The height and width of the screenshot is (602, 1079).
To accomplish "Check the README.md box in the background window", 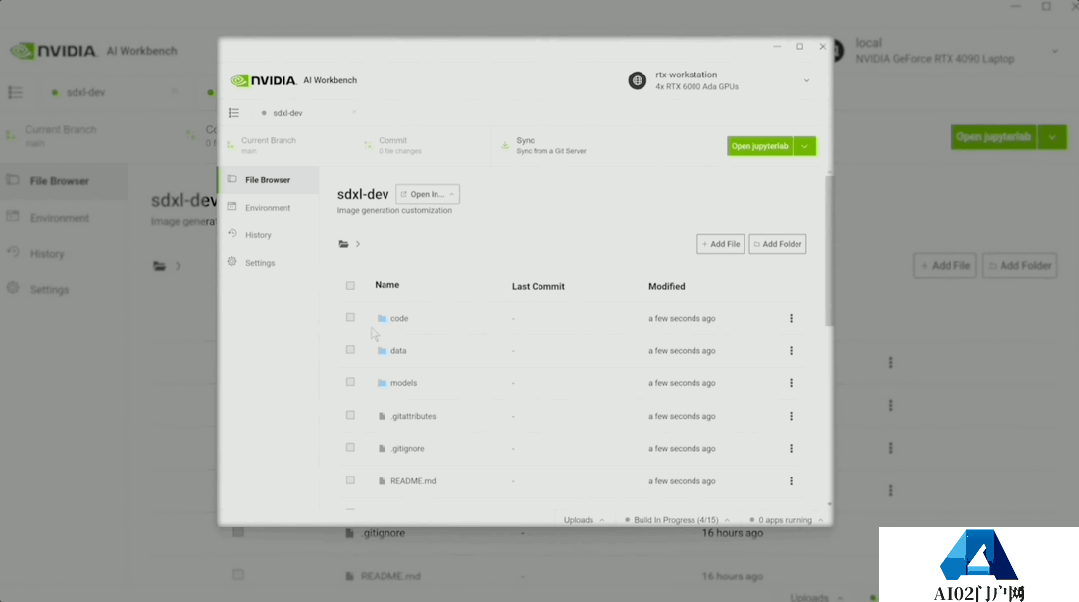I will click(238, 575).
